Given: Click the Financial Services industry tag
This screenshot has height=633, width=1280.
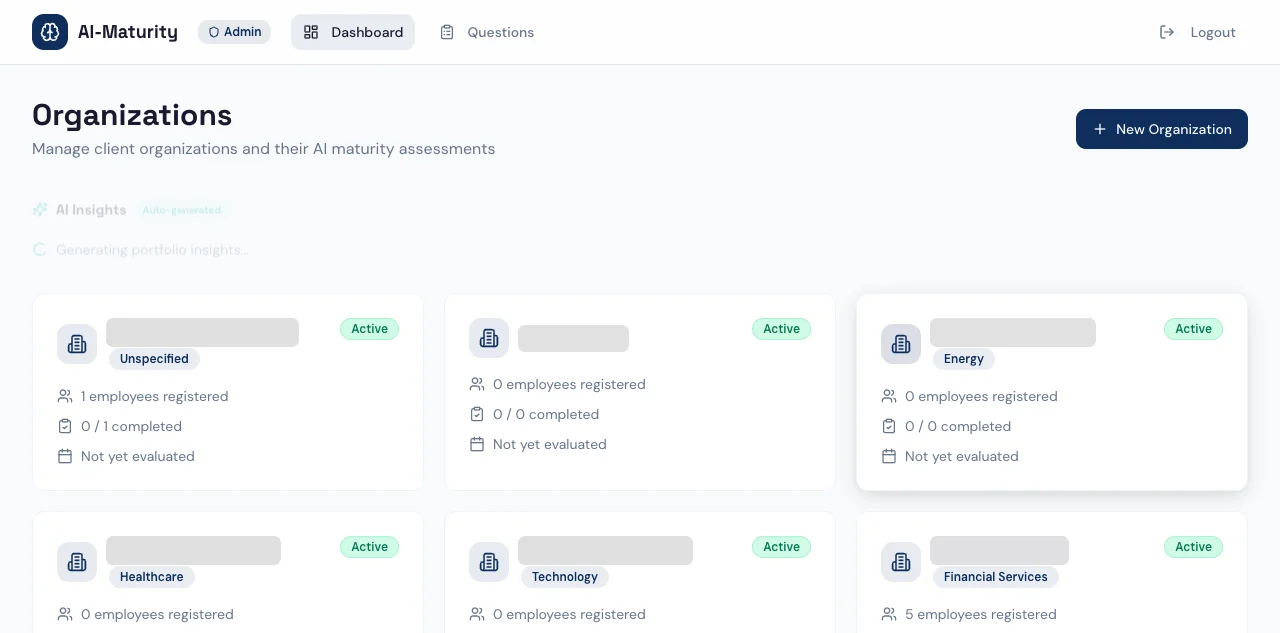Looking at the screenshot, I should 996,577.
